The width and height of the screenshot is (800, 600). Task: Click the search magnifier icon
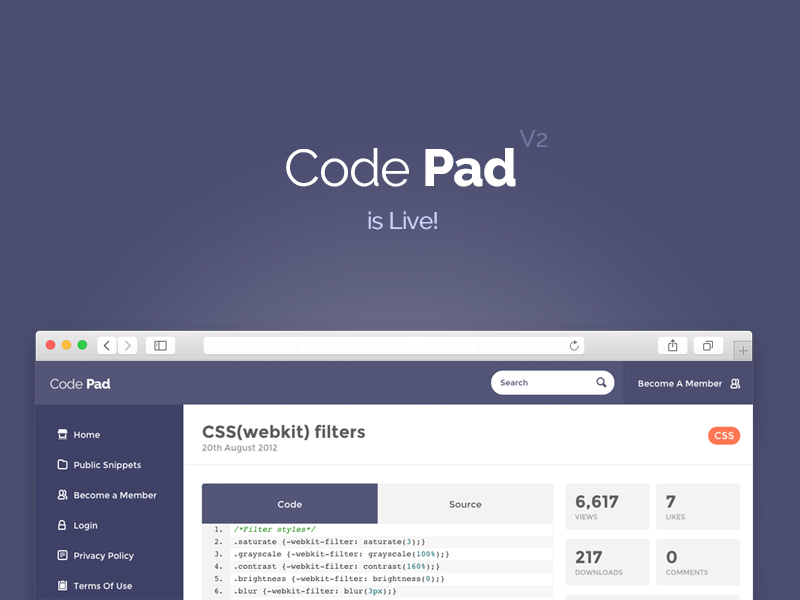(601, 382)
